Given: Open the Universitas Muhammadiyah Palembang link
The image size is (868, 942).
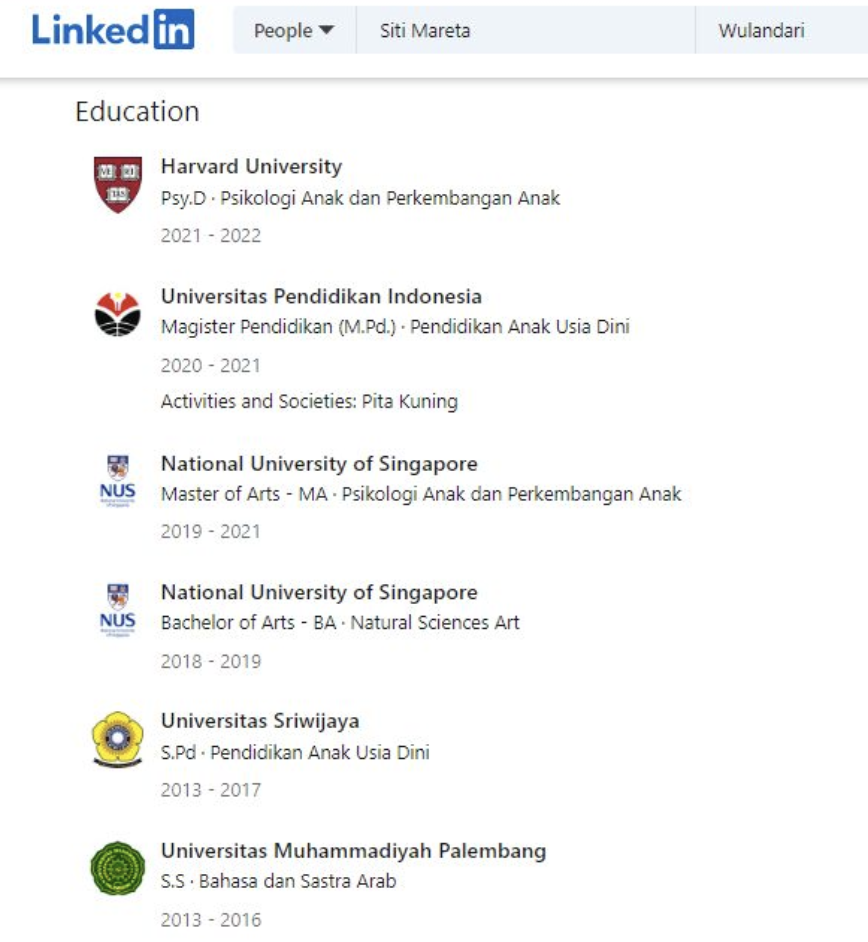Looking at the screenshot, I should tap(354, 851).
